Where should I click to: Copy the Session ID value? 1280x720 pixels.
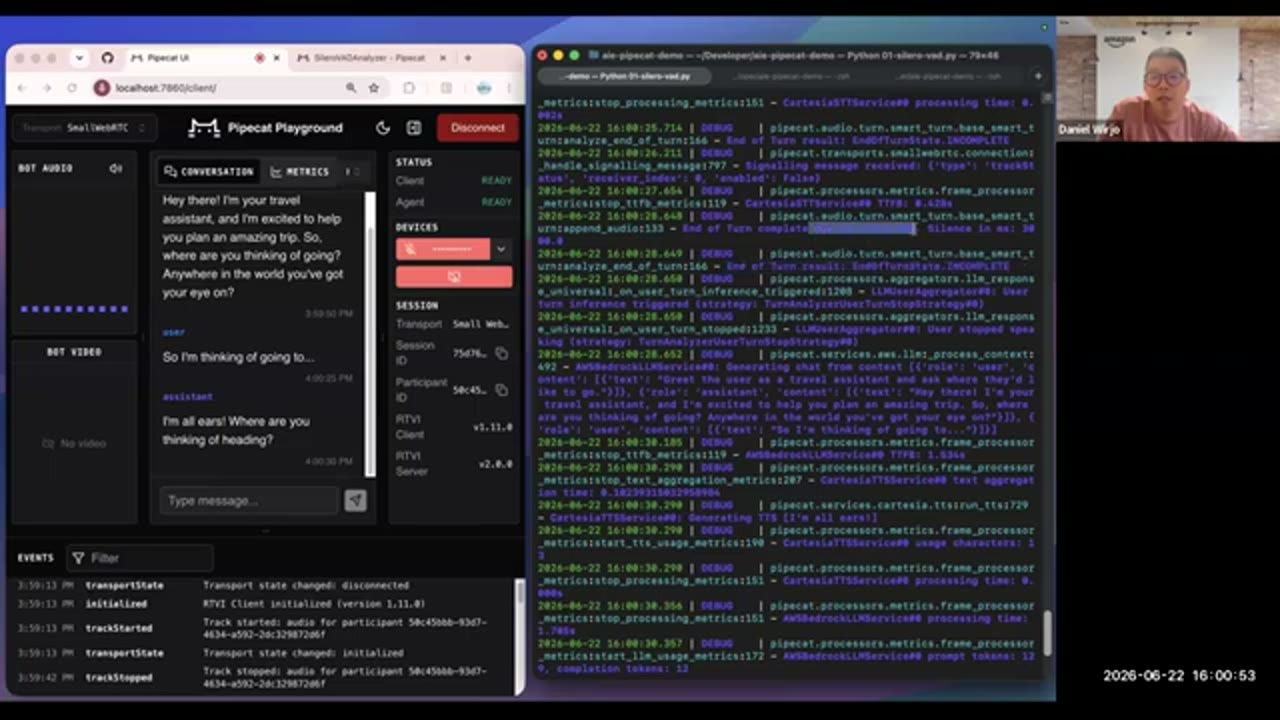501,353
